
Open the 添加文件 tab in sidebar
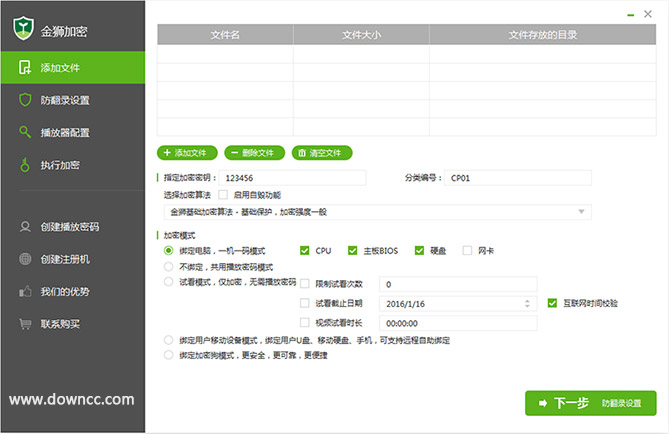(x=72, y=68)
